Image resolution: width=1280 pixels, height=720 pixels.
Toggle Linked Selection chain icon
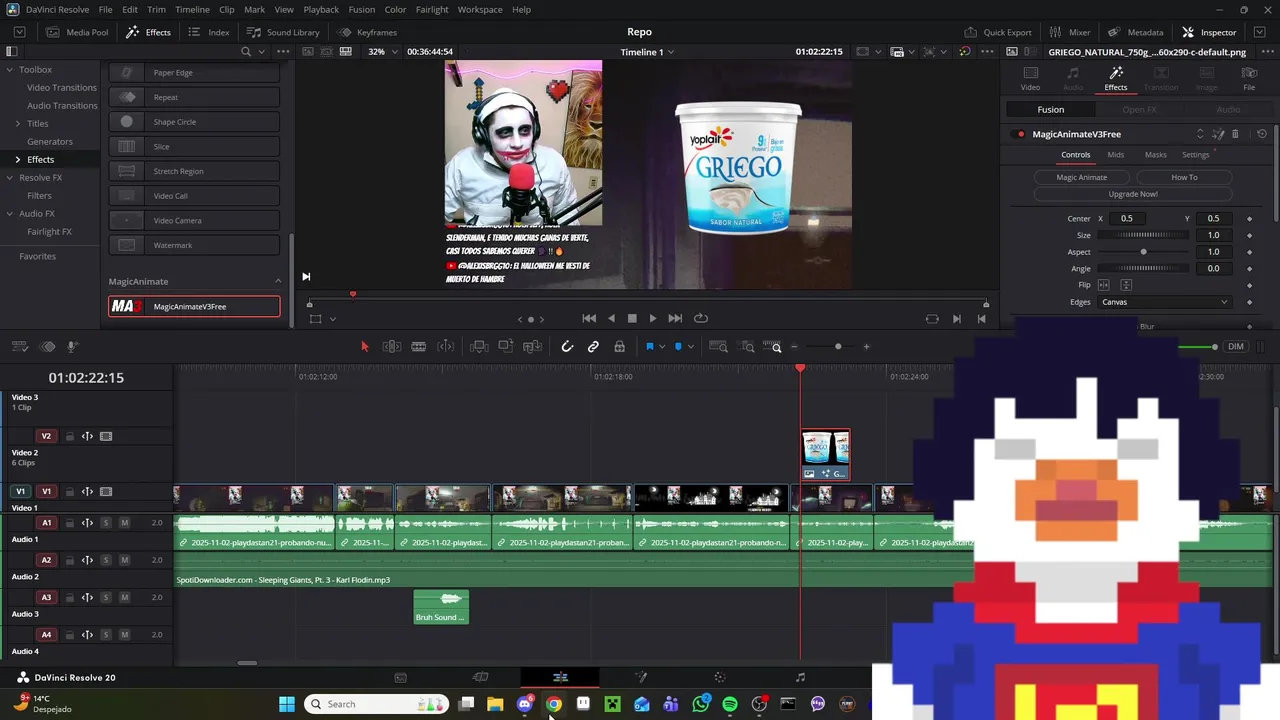pos(593,347)
